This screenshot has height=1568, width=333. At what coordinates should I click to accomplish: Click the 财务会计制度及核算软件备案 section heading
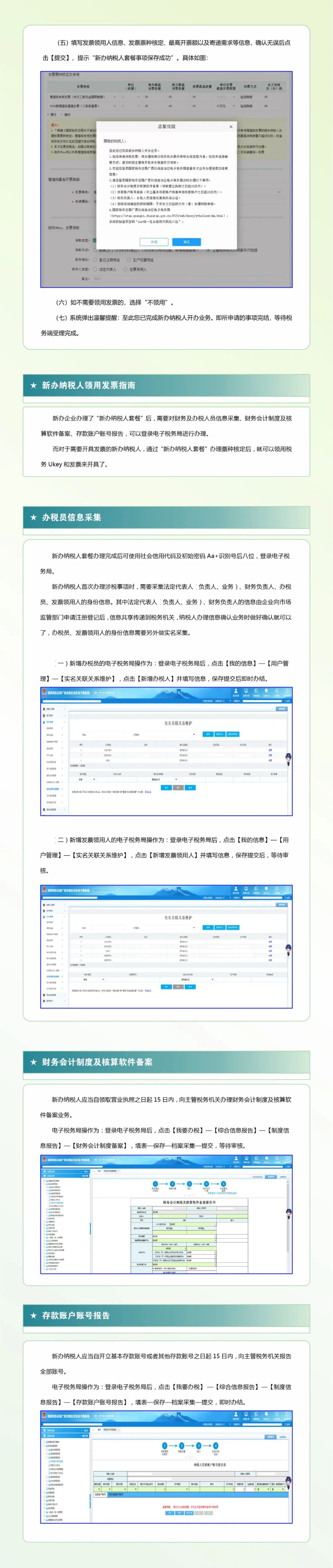click(x=97, y=1062)
